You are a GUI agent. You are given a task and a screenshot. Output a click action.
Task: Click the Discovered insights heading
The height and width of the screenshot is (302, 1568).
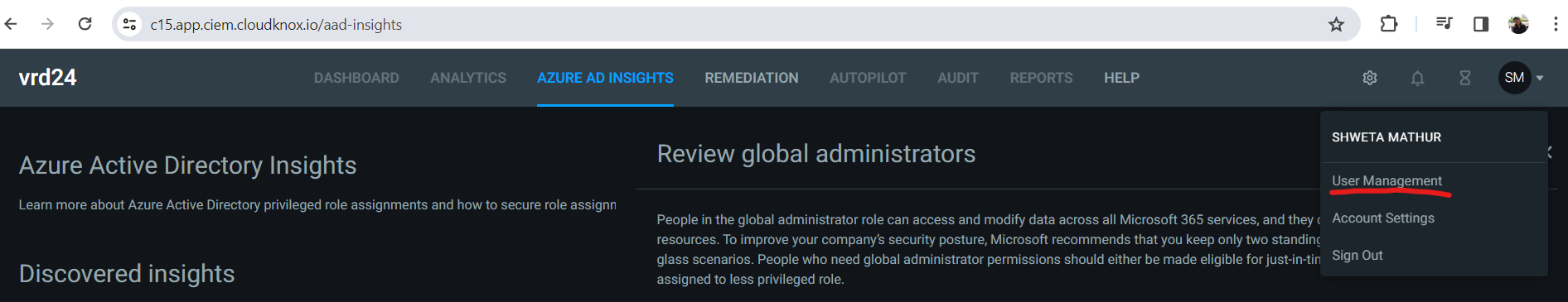127,274
